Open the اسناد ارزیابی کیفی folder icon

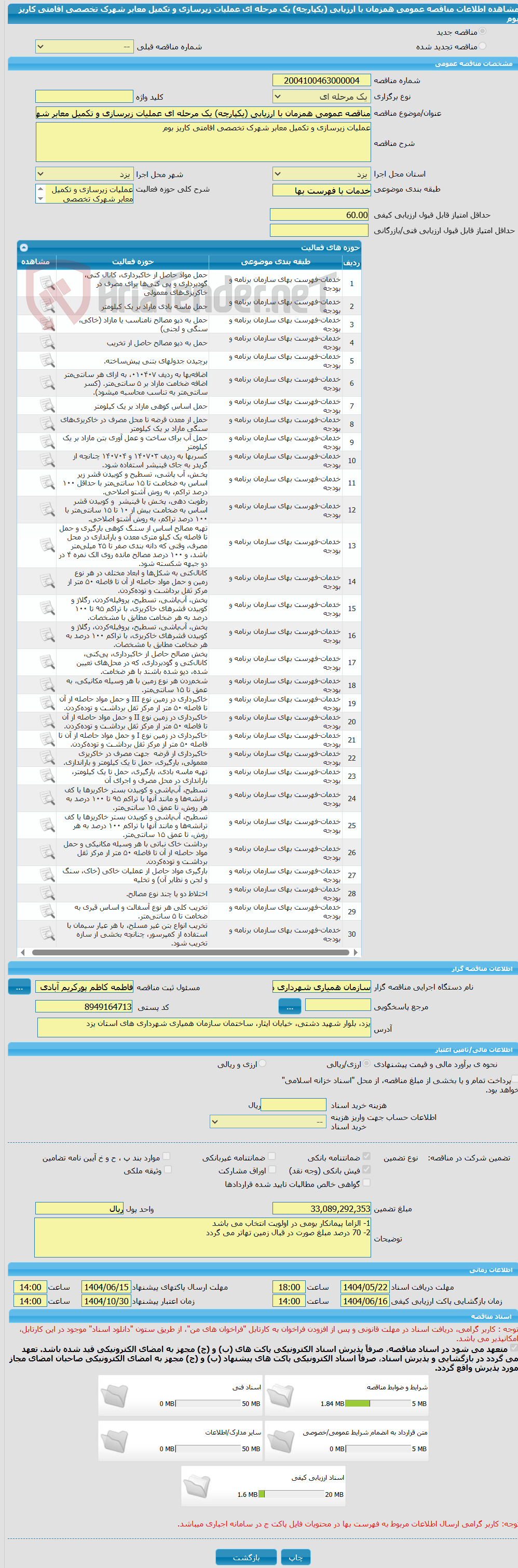point(197,1487)
